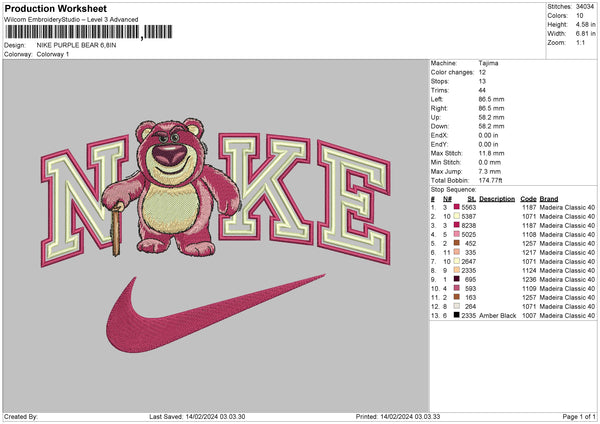Click the cream swatch in stop row 2
The image size is (600, 424).
point(457,216)
